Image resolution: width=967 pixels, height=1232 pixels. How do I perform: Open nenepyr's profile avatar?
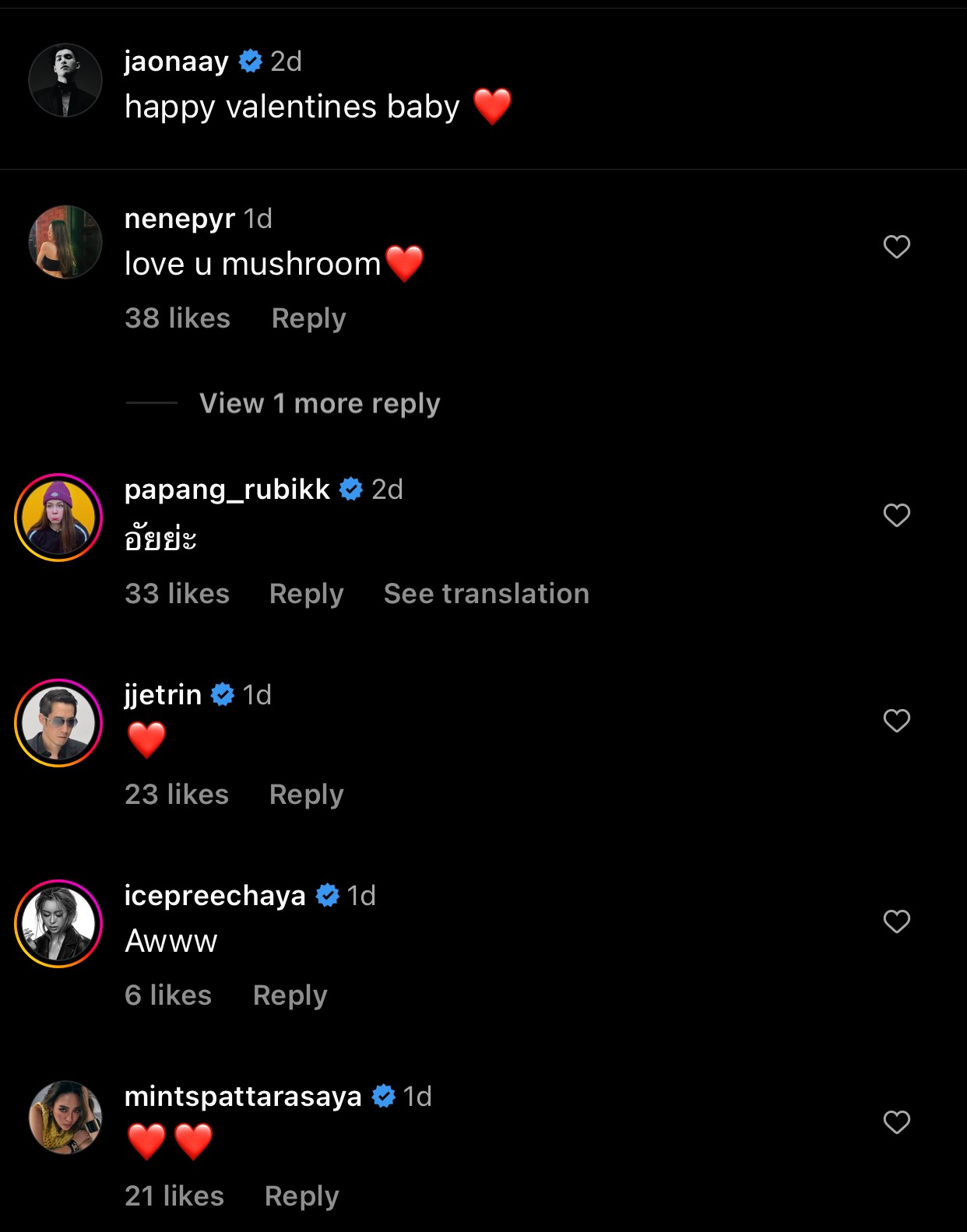tap(65, 242)
